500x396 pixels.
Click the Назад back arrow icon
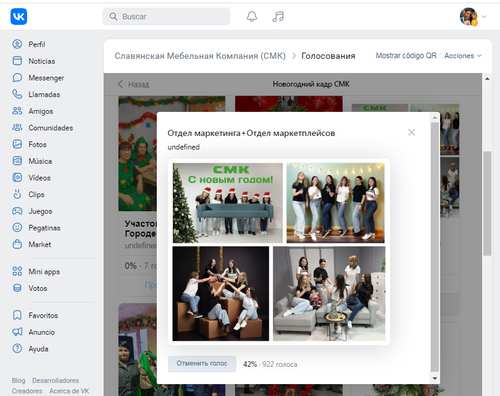coord(121,84)
